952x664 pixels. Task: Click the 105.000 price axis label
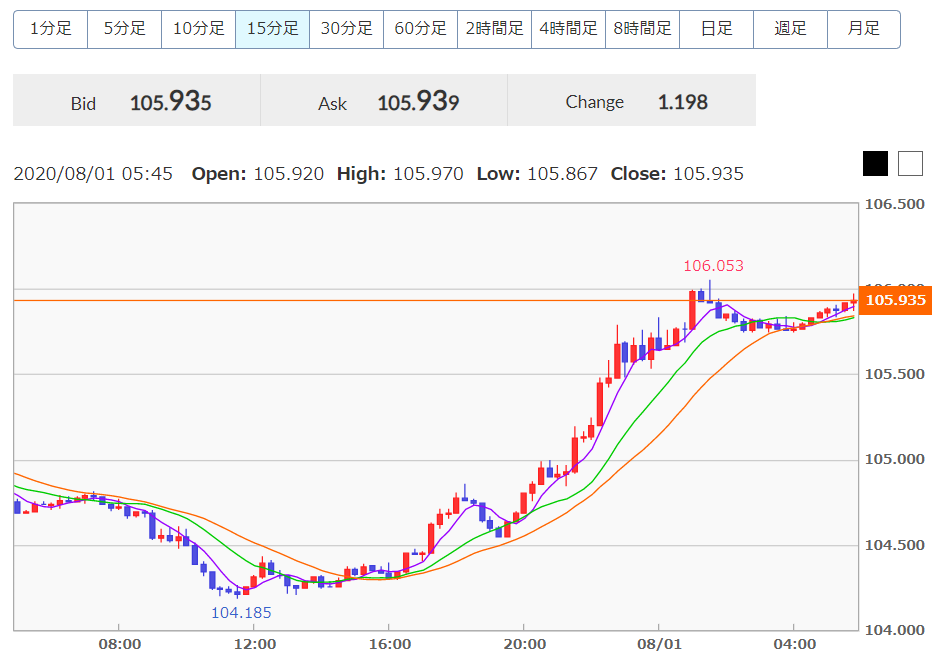click(895, 459)
